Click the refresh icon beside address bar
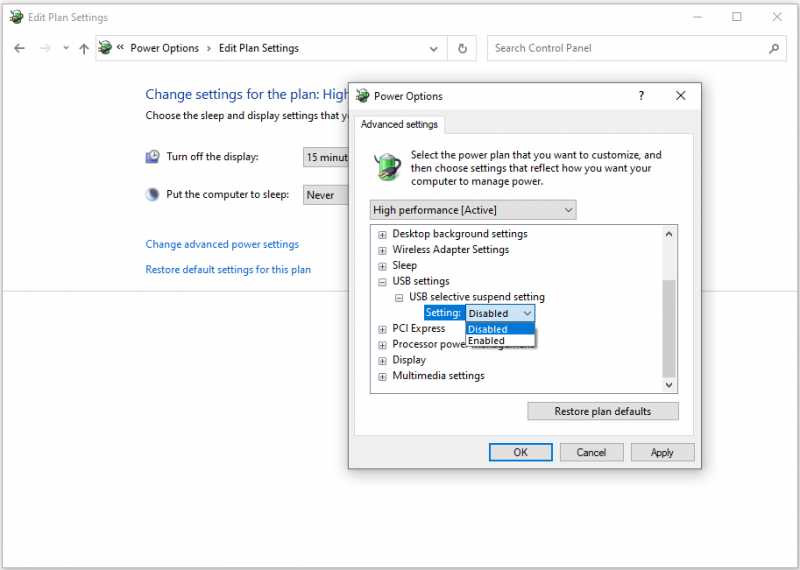 click(462, 48)
